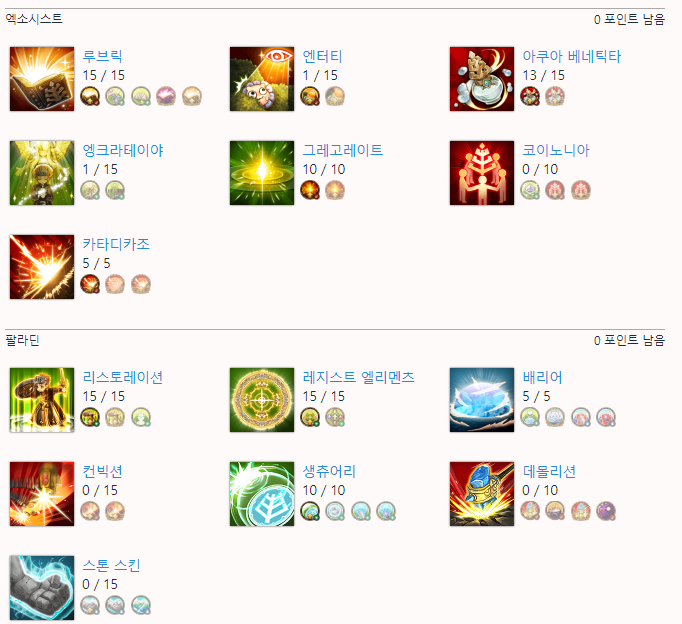Open the 리스토레이션 skill name link
682x624 pixels.
coord(123,377)
